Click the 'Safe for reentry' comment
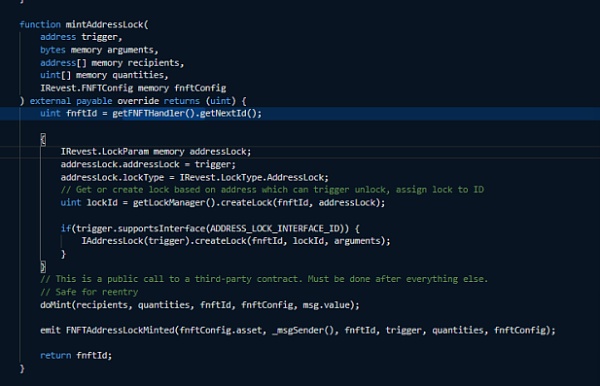This screenshot has height=386, width=600. point(89,292)
